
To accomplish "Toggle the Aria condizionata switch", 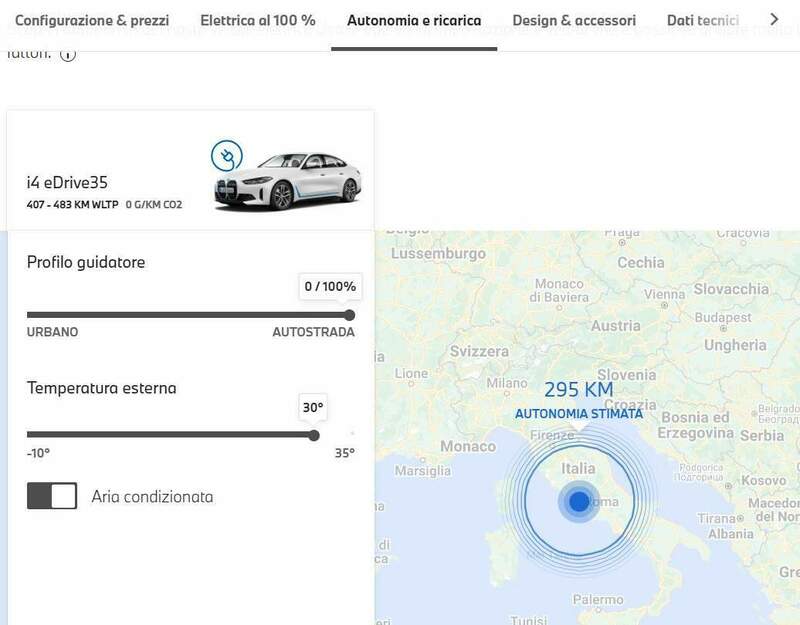I will coord(52,496).
